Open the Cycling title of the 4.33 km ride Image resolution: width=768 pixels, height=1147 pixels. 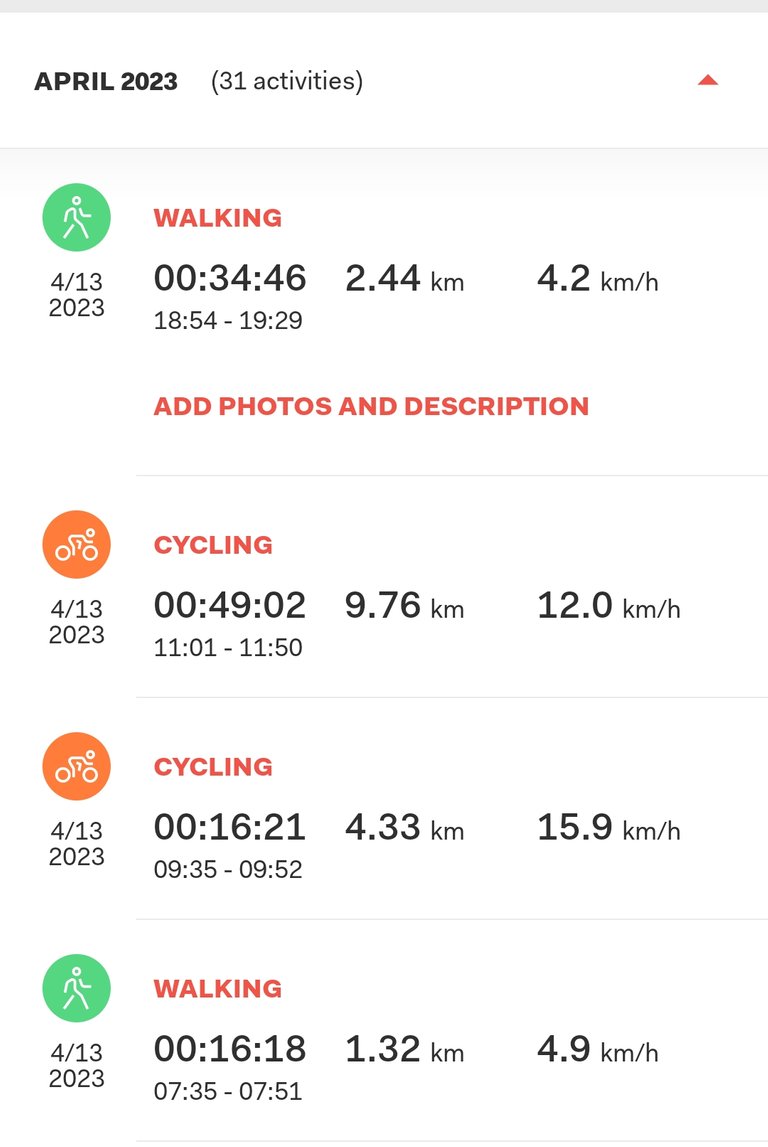click(213, 767)
